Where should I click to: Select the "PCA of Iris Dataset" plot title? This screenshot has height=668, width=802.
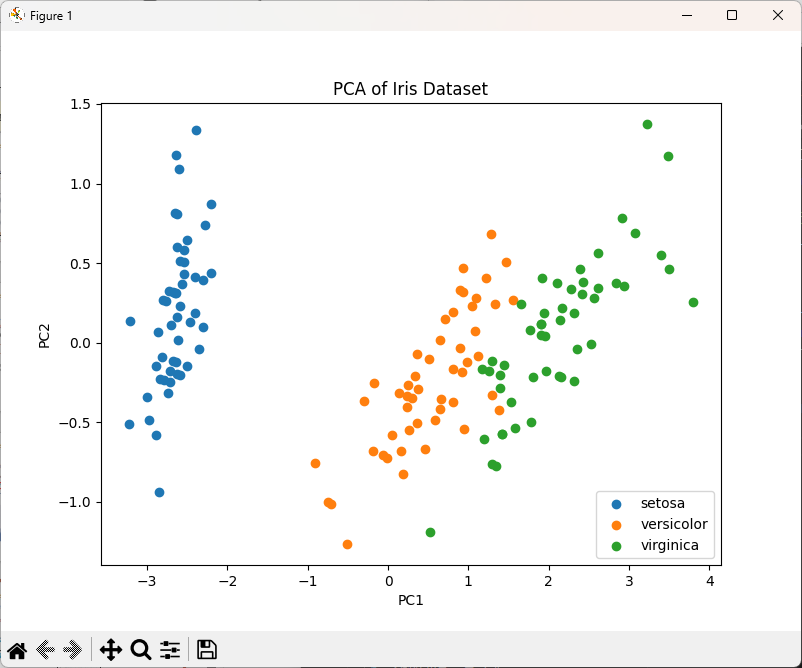tap(410, 89)
